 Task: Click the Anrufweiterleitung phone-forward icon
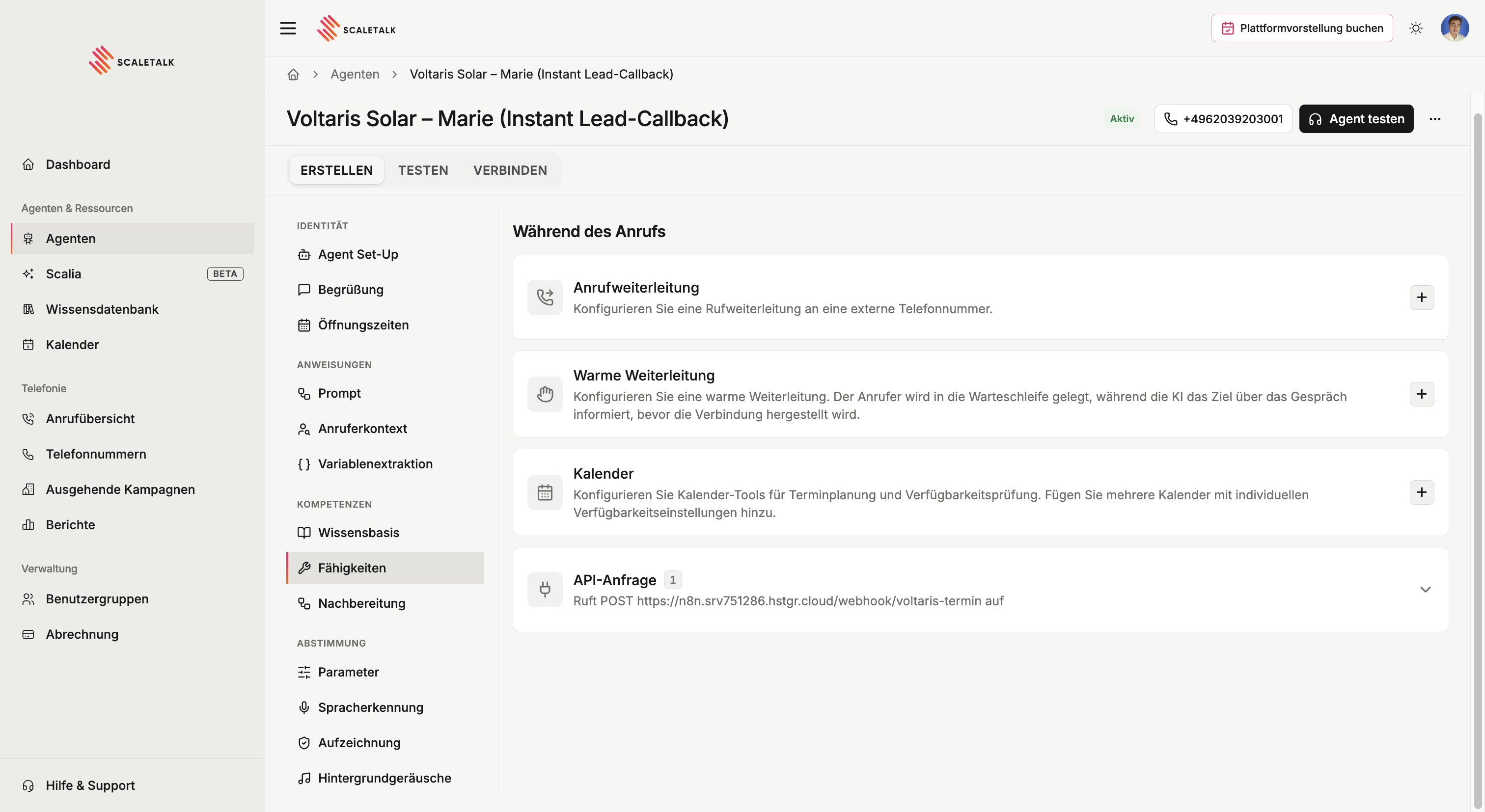pyautogui.click(x=545, y=298)
